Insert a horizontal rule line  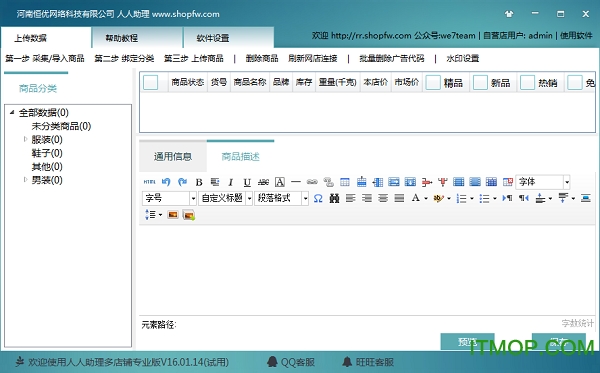[296, 182]
